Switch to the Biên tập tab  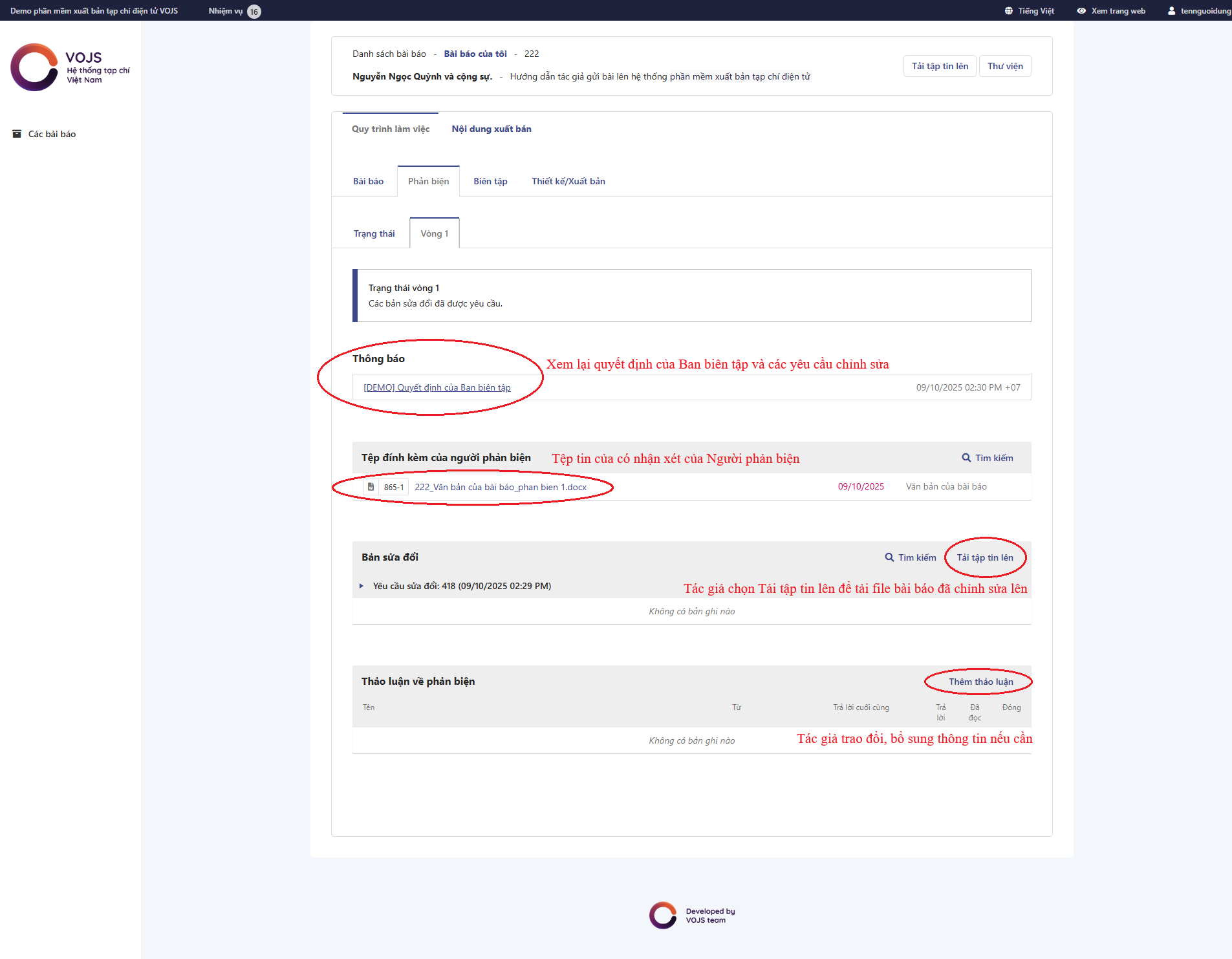point(490,181)
